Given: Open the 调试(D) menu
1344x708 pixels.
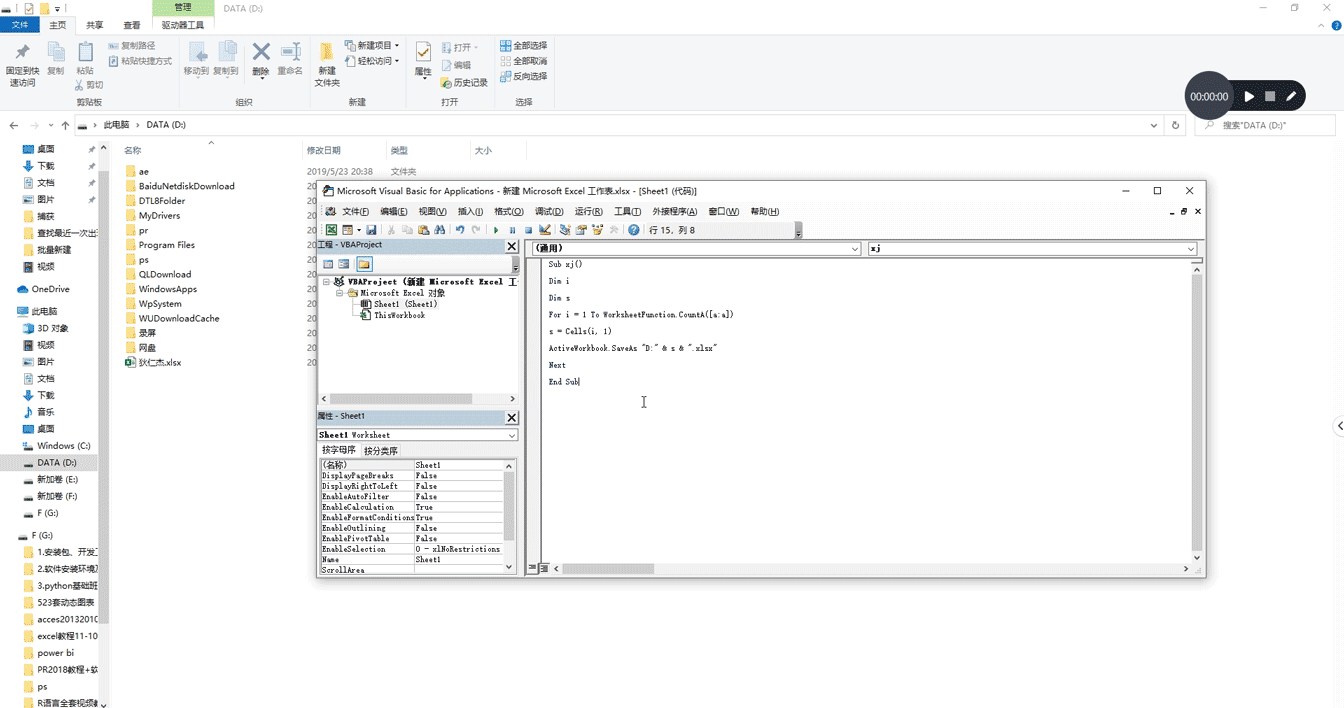Looking at the screenshot, I should [549, 211].
